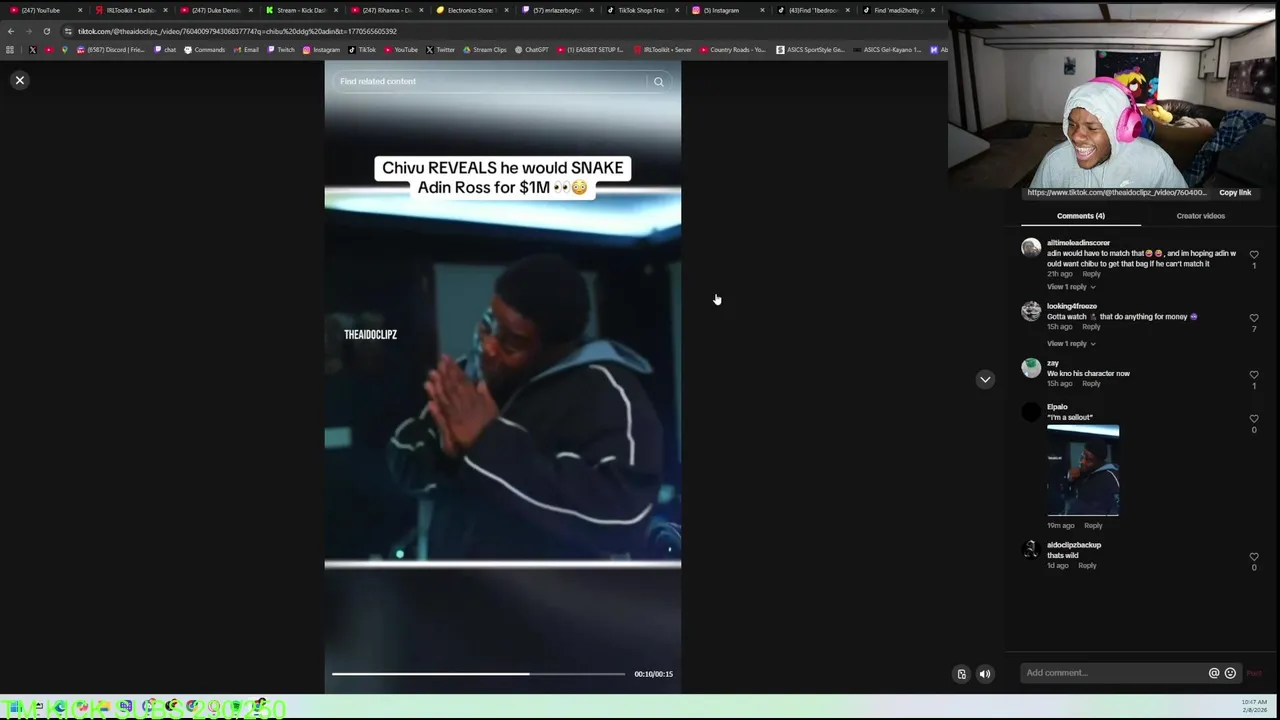
Task: Open the IRLToolkit + Server bookmark
Action: point(662,50)
